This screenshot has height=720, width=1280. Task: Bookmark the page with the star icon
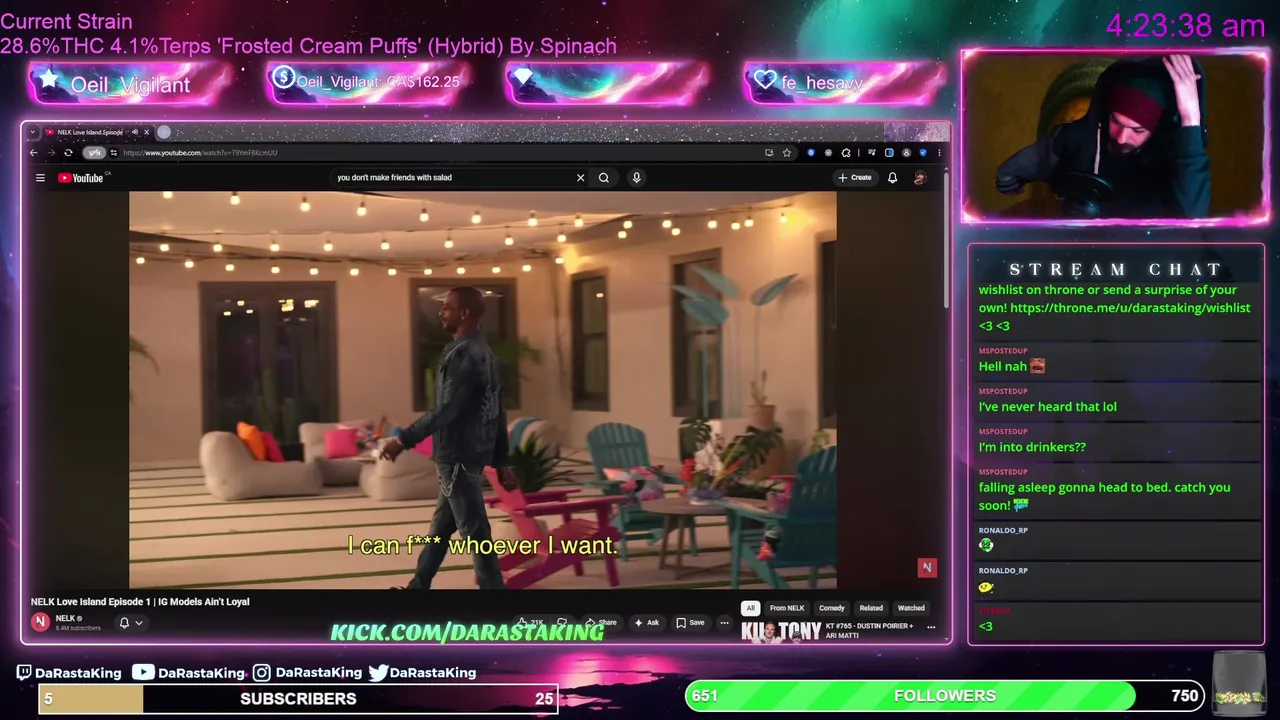click(787, 153)
